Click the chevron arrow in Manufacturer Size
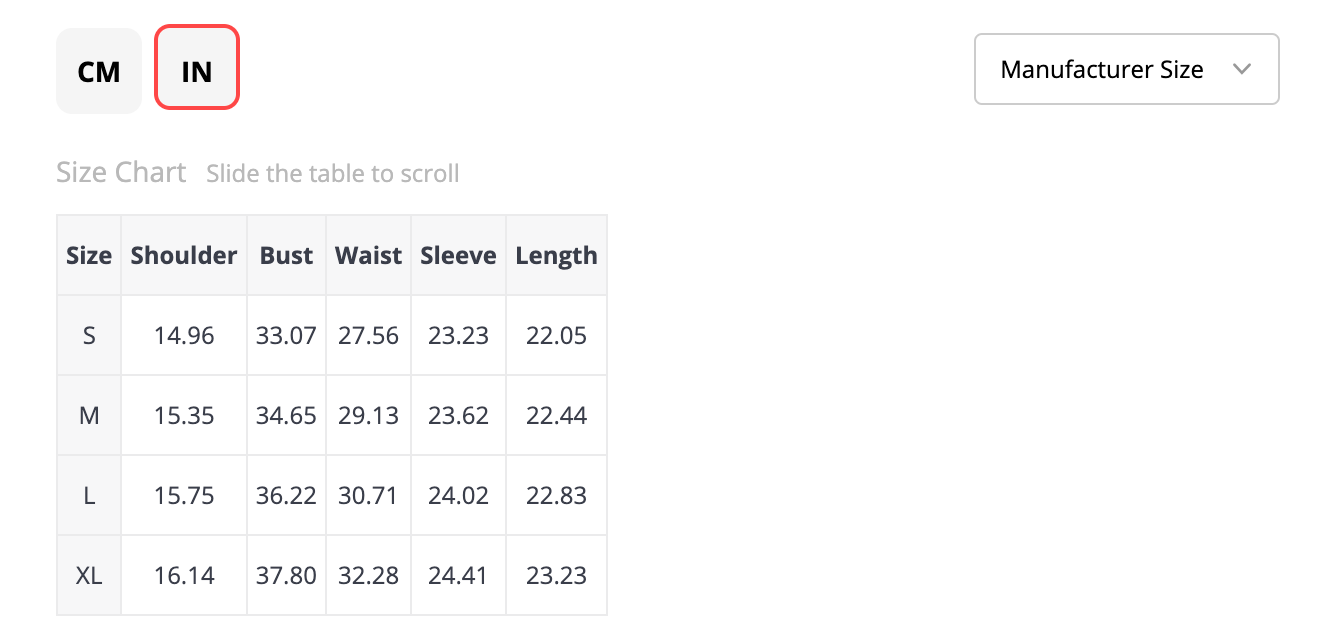 click(x=1242, y=69)
